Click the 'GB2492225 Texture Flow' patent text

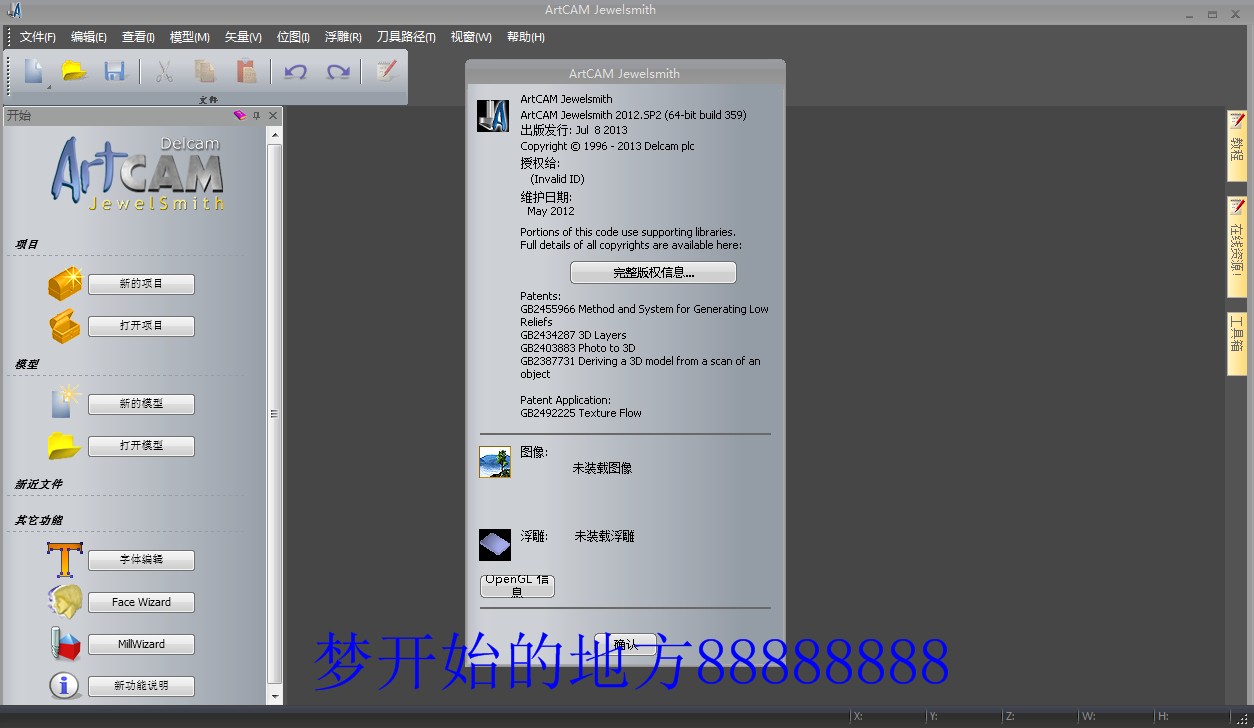(581, 413)
